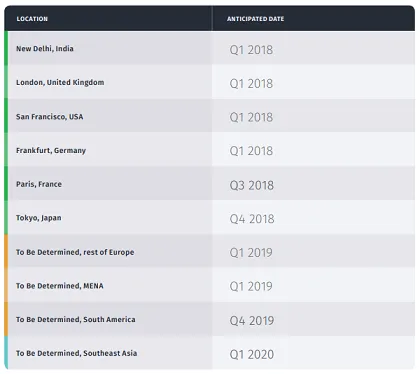The height and width of the screenshot is (374, 420).
Task: Click the New Delhi, India row
Action: pos(210,48)
